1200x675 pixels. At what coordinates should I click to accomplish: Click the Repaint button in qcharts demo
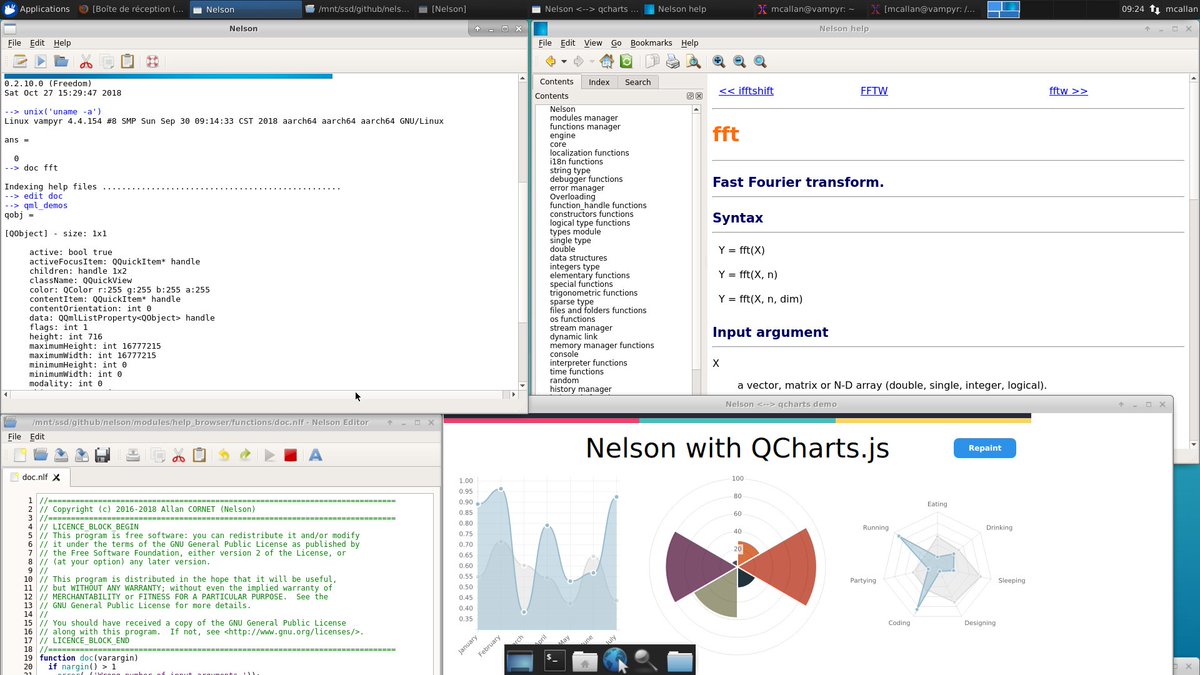(984, 448)
